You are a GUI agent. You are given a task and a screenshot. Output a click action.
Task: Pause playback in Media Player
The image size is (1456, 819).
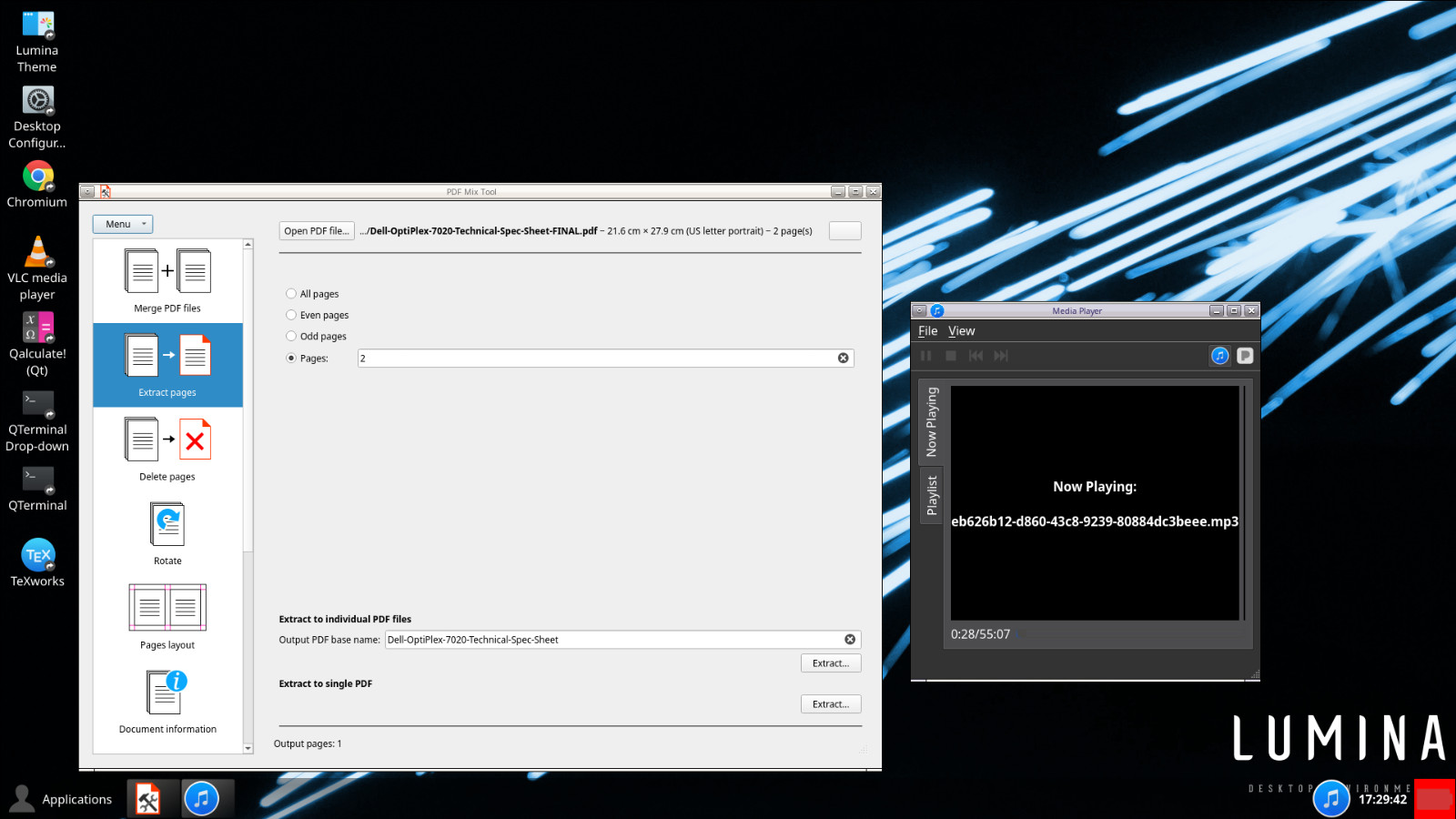(x=925, y=356)
